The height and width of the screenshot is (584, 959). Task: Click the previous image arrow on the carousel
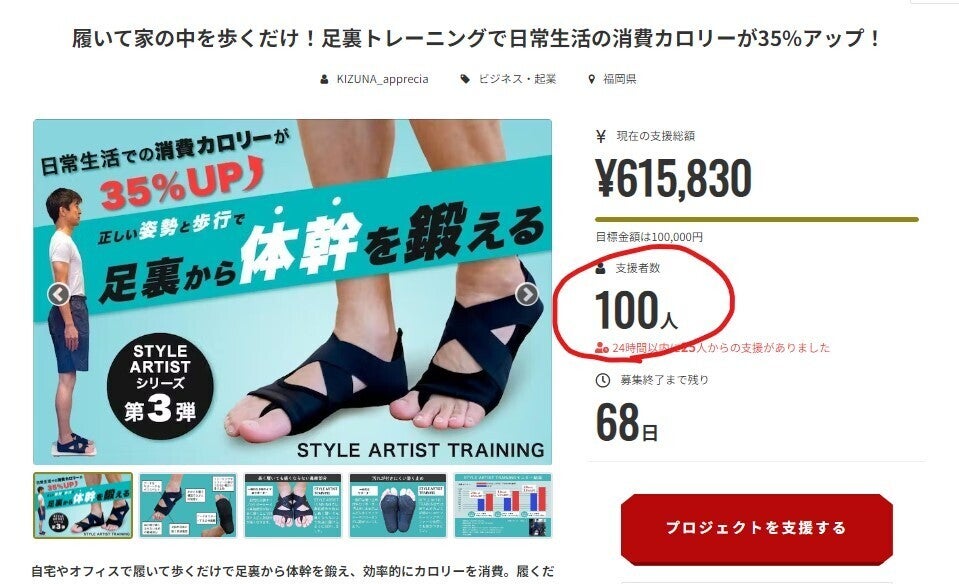tap(58, 295)
